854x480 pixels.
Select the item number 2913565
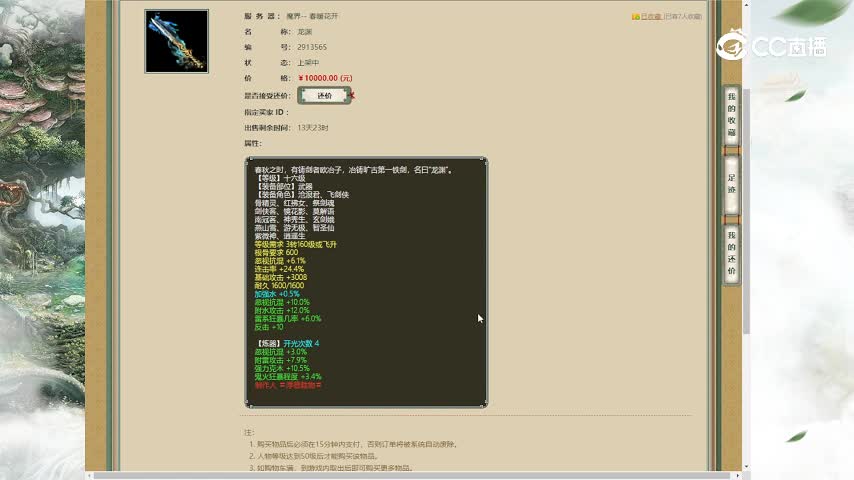pos(312,47)
